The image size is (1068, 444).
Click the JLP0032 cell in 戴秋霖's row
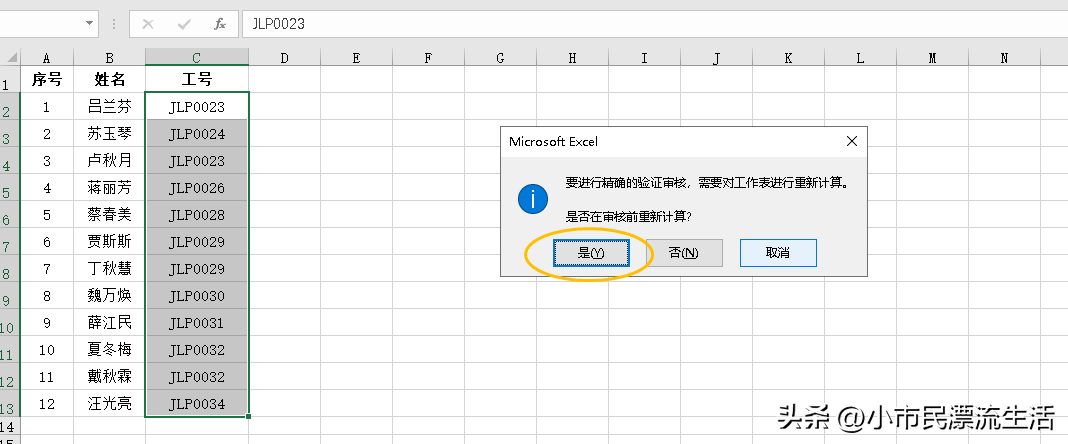tap(197, 376)
